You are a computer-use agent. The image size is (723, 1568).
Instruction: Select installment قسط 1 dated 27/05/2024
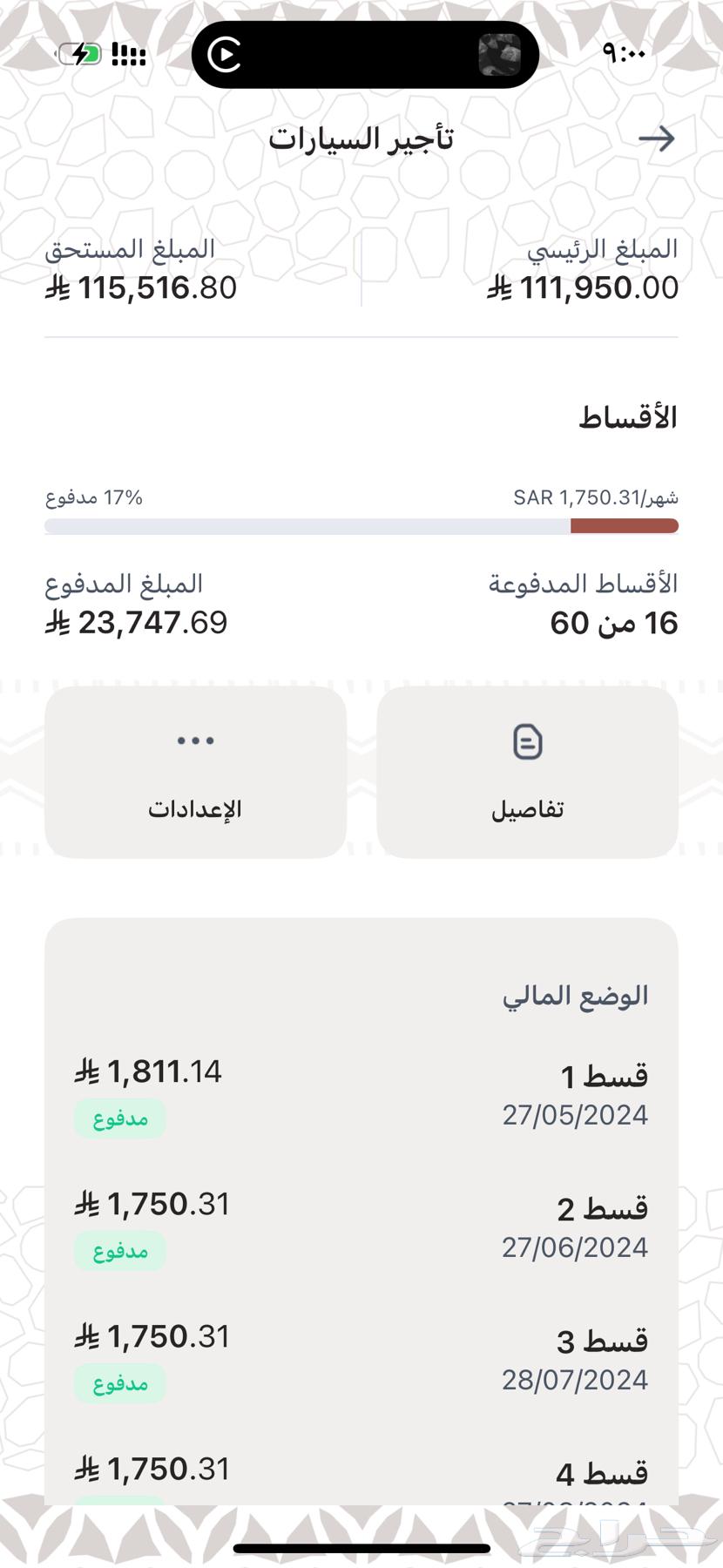361,1094
